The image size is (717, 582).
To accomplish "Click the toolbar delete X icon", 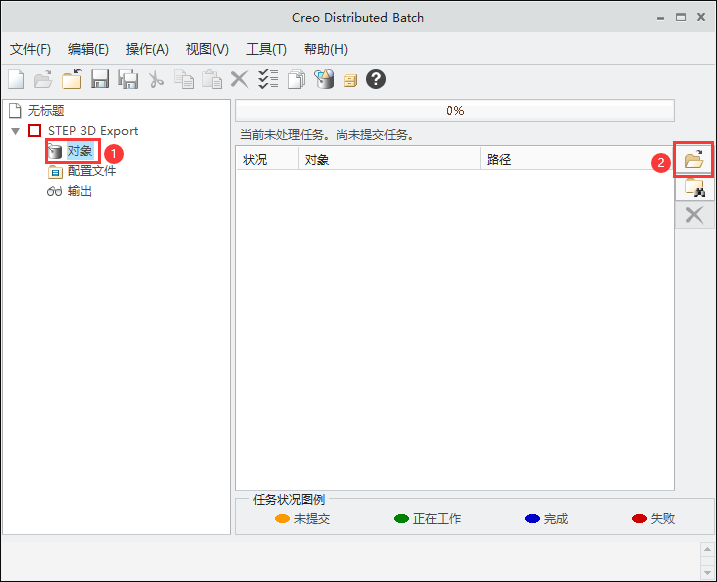I will [x=240, y=79].
